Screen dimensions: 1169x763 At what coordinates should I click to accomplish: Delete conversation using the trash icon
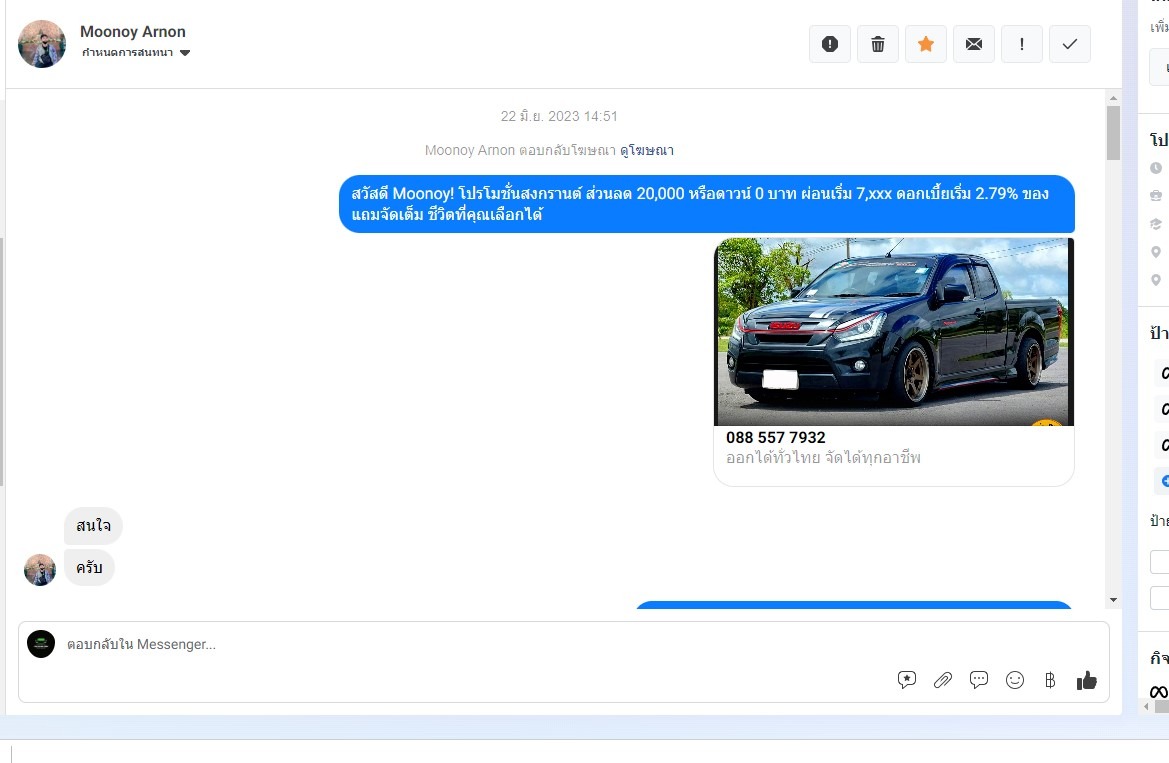click(x=878, y=44)
